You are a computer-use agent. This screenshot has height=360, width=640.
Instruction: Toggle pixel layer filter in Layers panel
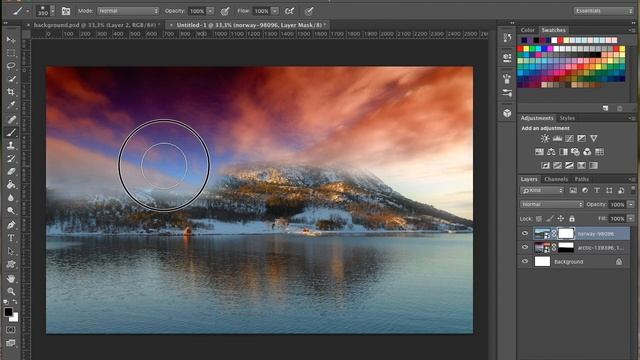coord(573,190)
